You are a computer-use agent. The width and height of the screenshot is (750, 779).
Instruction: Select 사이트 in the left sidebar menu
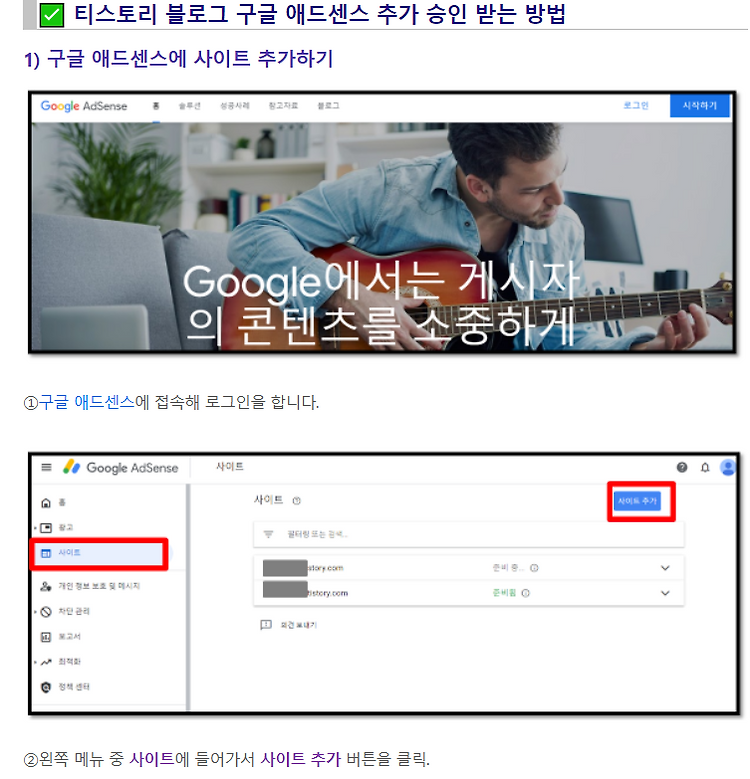pyautogui.click(x=99, y=553)
